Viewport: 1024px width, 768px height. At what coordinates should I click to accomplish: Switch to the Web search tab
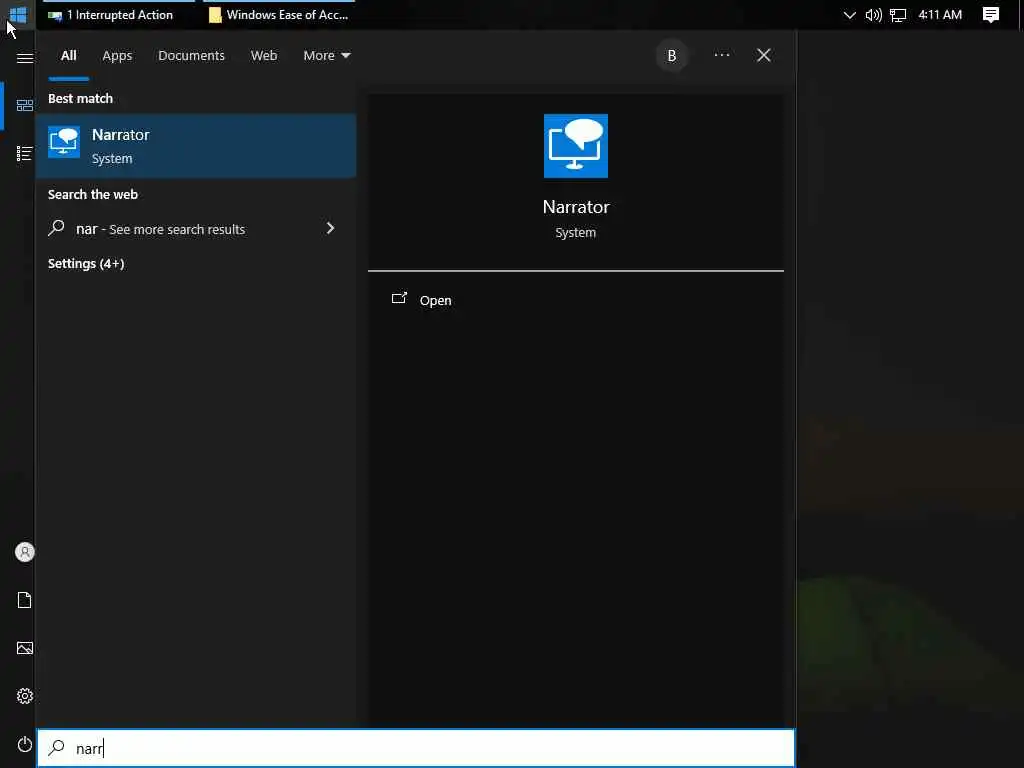[264, 56]
